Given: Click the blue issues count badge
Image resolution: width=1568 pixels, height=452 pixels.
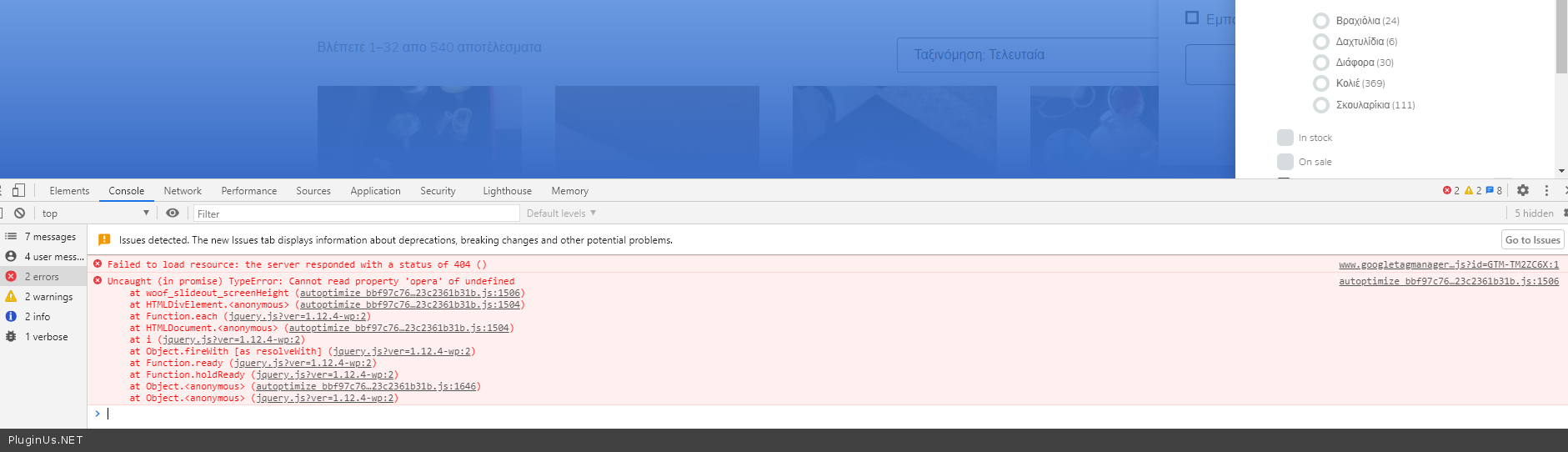Looking at the screenshot, I should 1494,191.
